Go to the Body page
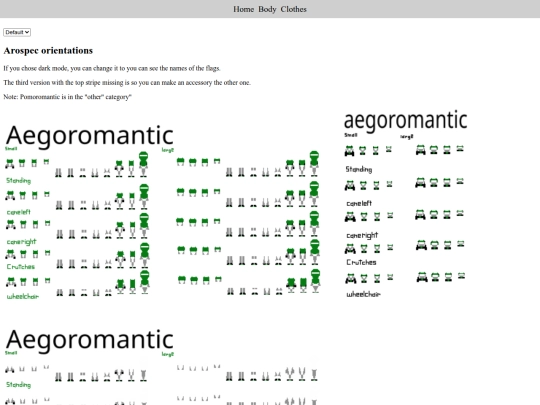The height and width of the screenshot is (405, 540). (x=267, y=9)
